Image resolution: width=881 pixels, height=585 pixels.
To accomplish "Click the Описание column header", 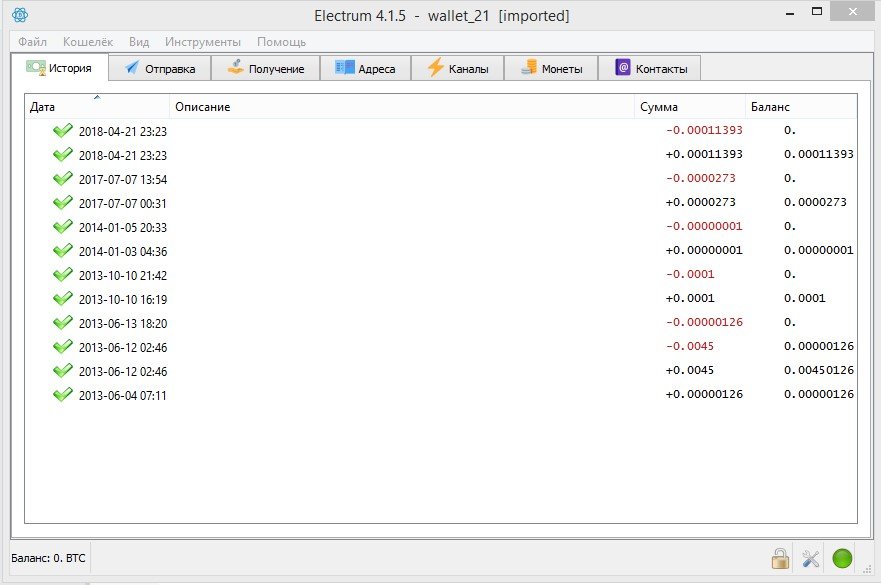I will tap(402, 107).
